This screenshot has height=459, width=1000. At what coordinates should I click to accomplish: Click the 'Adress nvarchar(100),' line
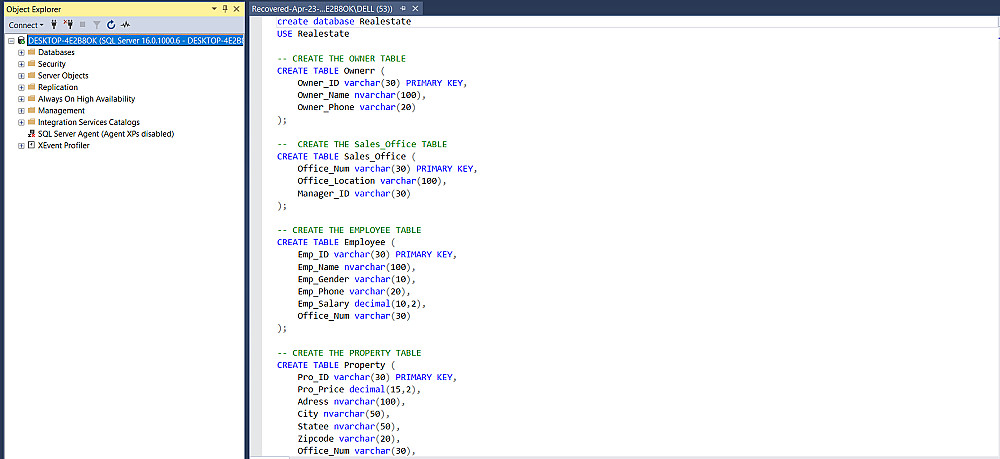pos(351,402)
